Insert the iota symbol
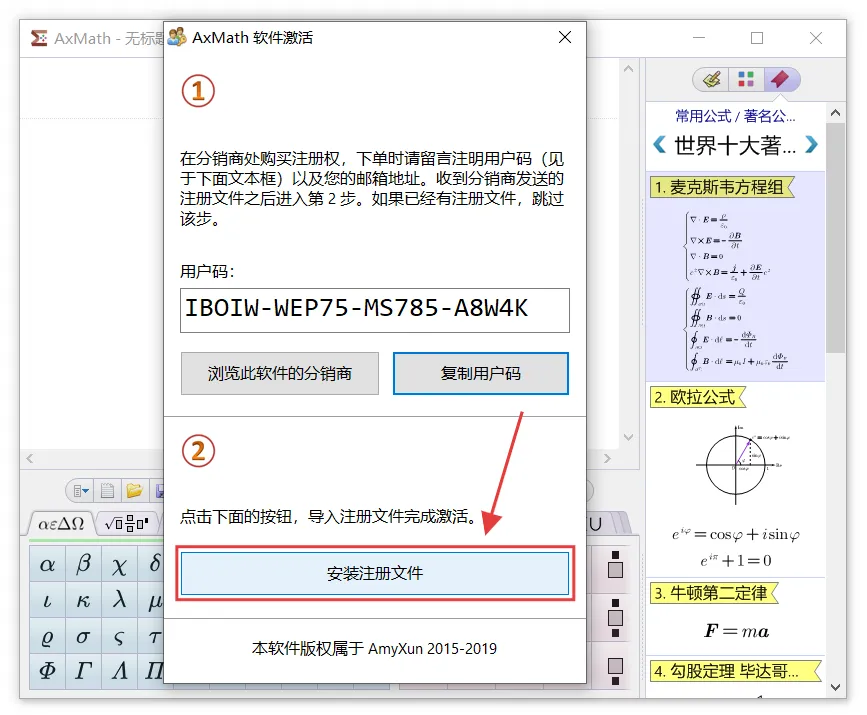This screenshot has width=867, height=715. [x=47, y=600]
